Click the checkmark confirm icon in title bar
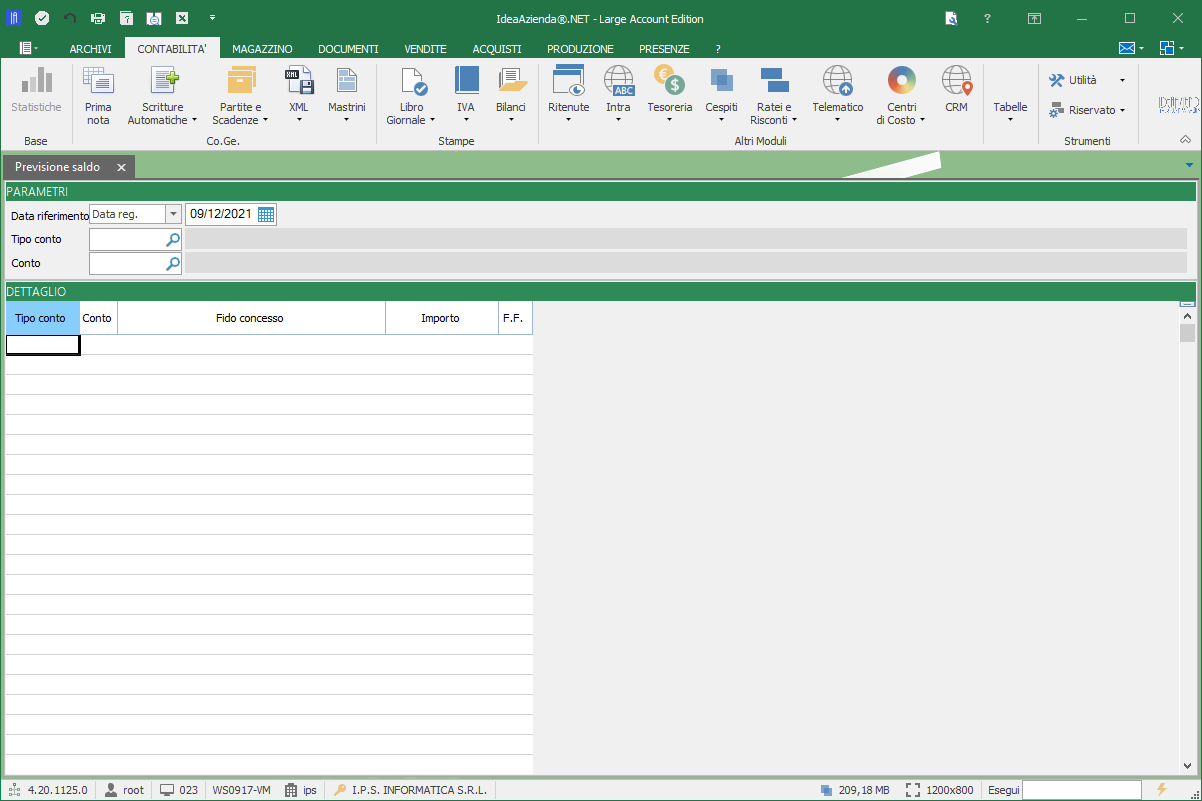This screenshot has height=801, width=1202. pyautogui.click(x=42, y=18)
